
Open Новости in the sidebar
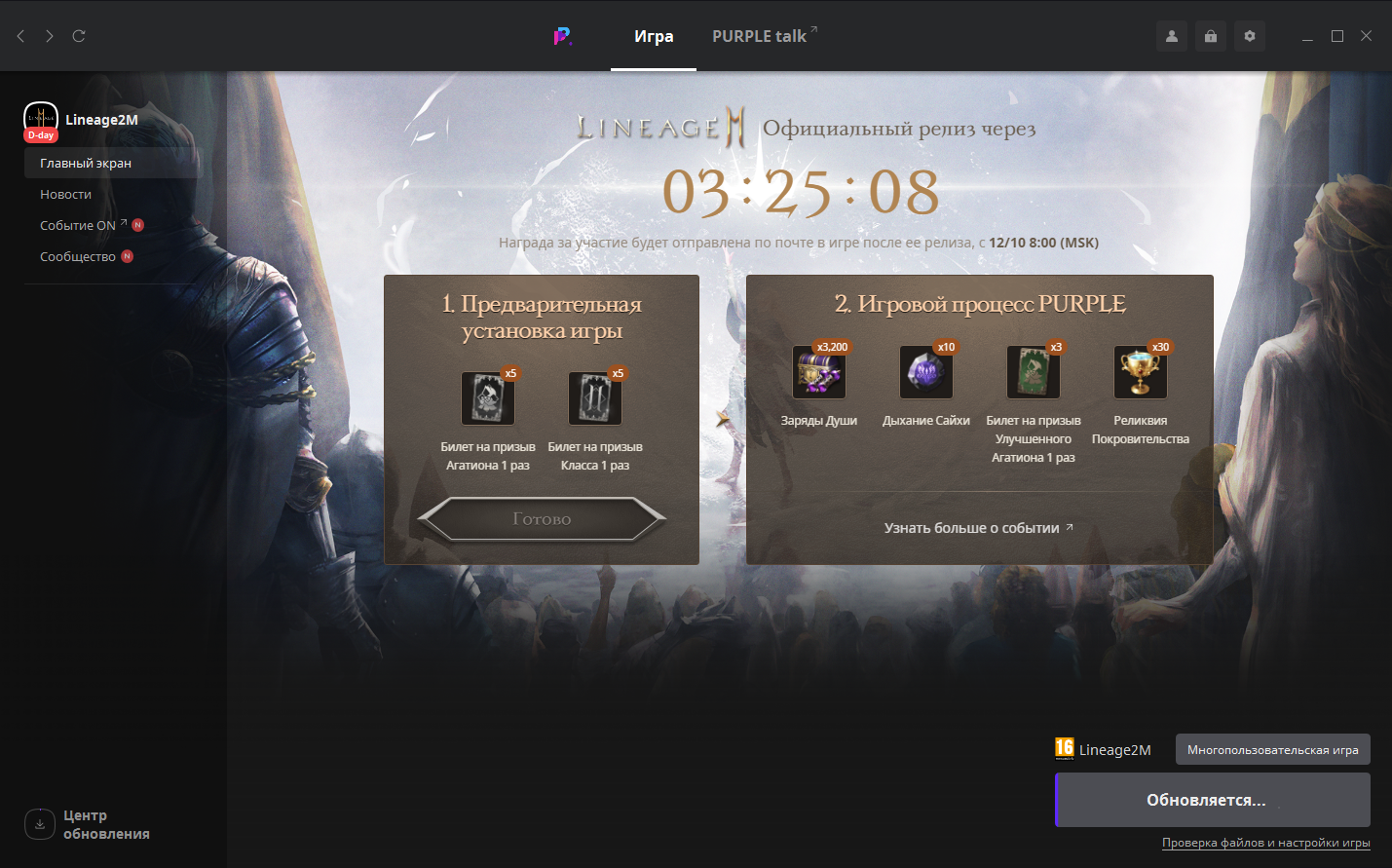[x=65, y=194]
